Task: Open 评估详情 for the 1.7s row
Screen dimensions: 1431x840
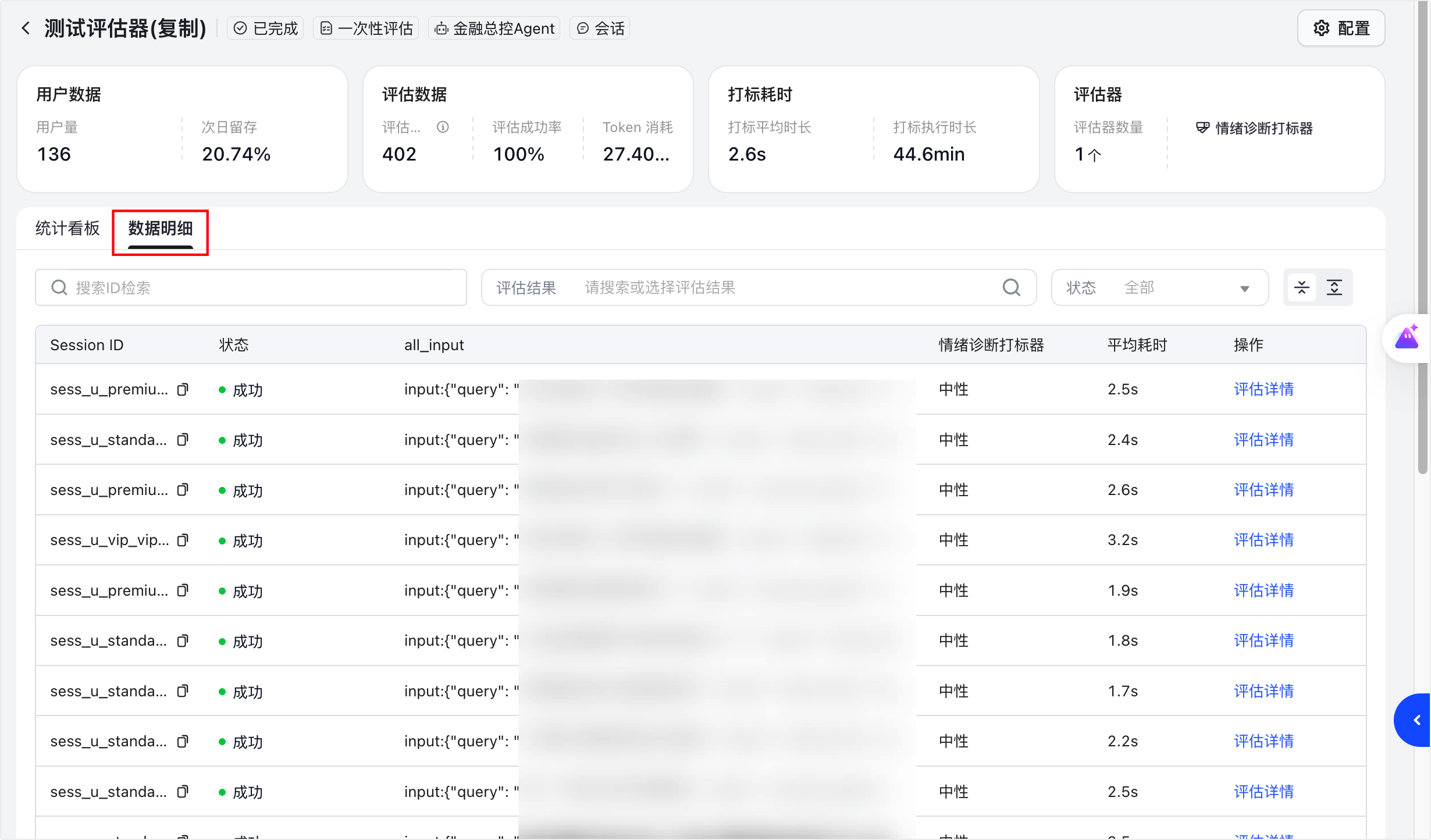Action: tap(1263, 691)
